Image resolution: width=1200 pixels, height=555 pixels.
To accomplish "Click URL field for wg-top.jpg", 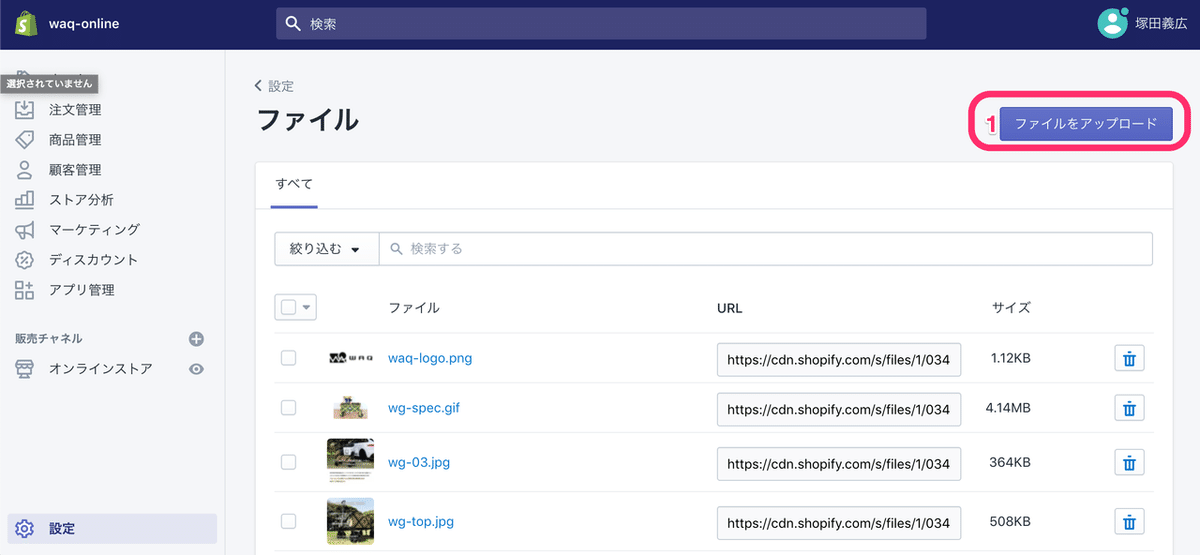I will (x=839, y=522).
